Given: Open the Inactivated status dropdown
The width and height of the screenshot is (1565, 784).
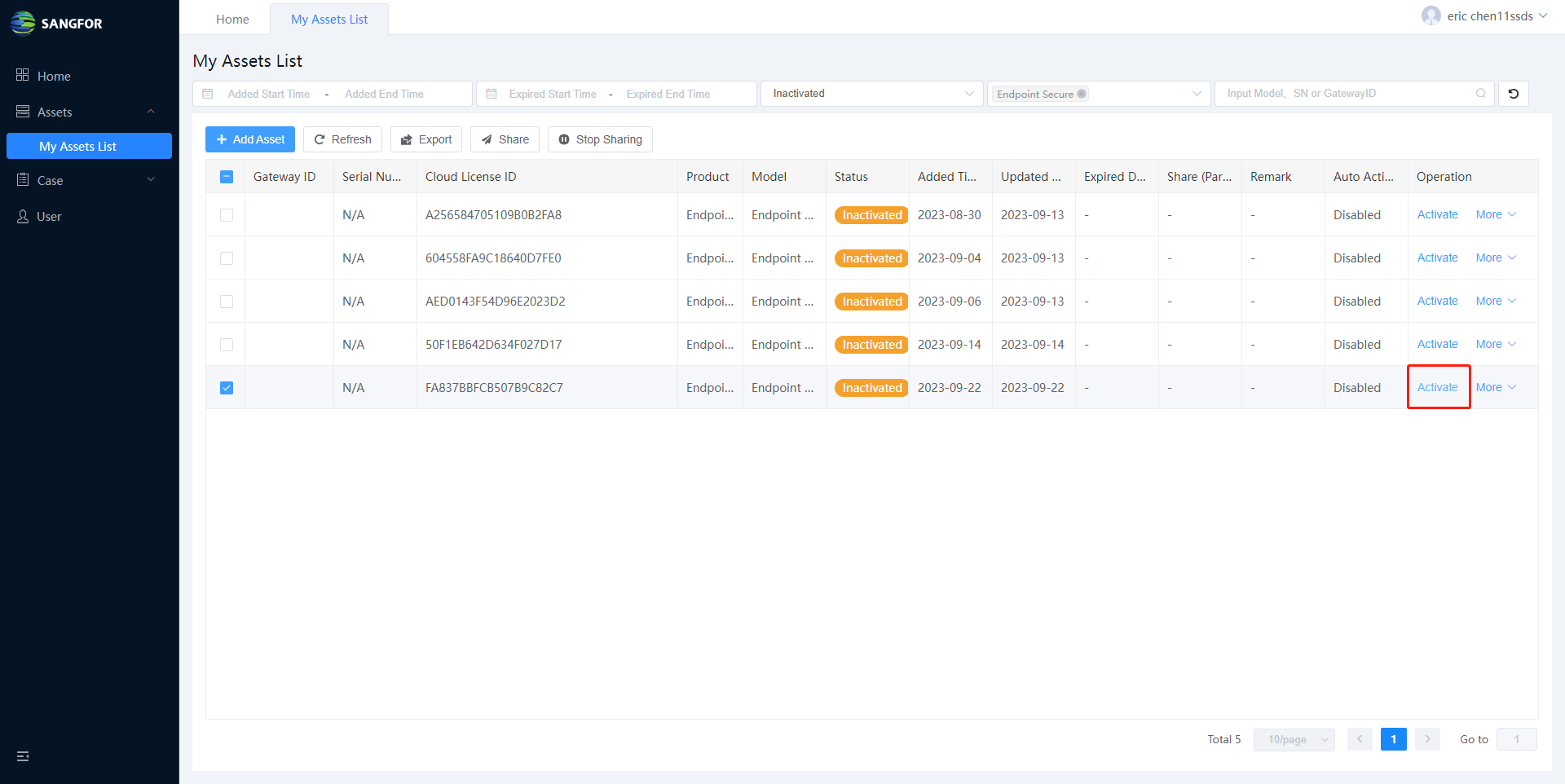Looking at the screenshot, I should click(872, 94).
